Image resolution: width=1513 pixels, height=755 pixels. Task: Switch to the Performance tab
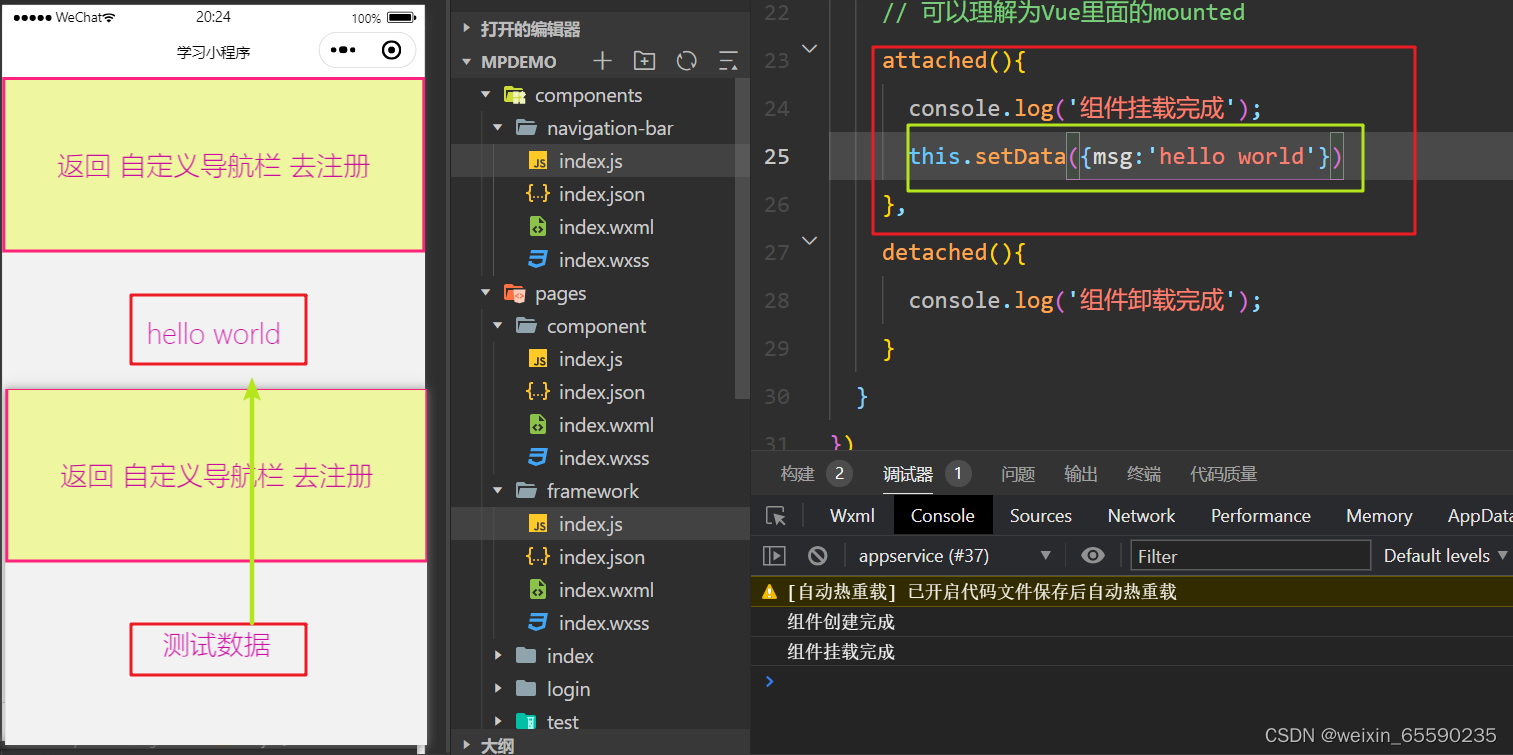(x=1260, y=516)
